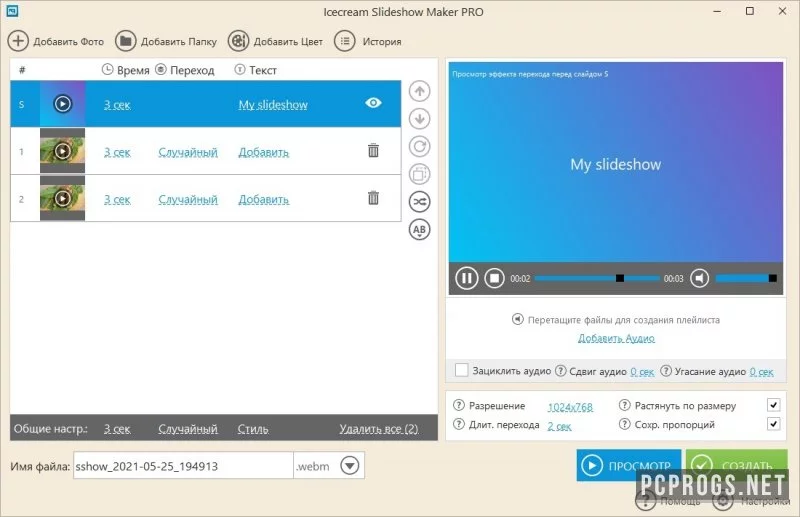Click the rotate slide icon
Screen dimensions: 800x517
click(419, 146)
